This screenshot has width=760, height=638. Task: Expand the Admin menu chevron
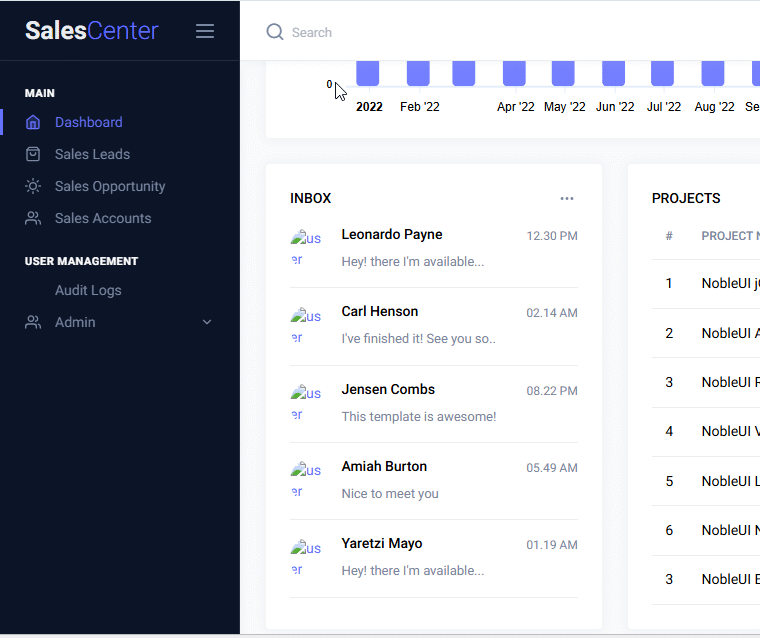tap(207, 322)
